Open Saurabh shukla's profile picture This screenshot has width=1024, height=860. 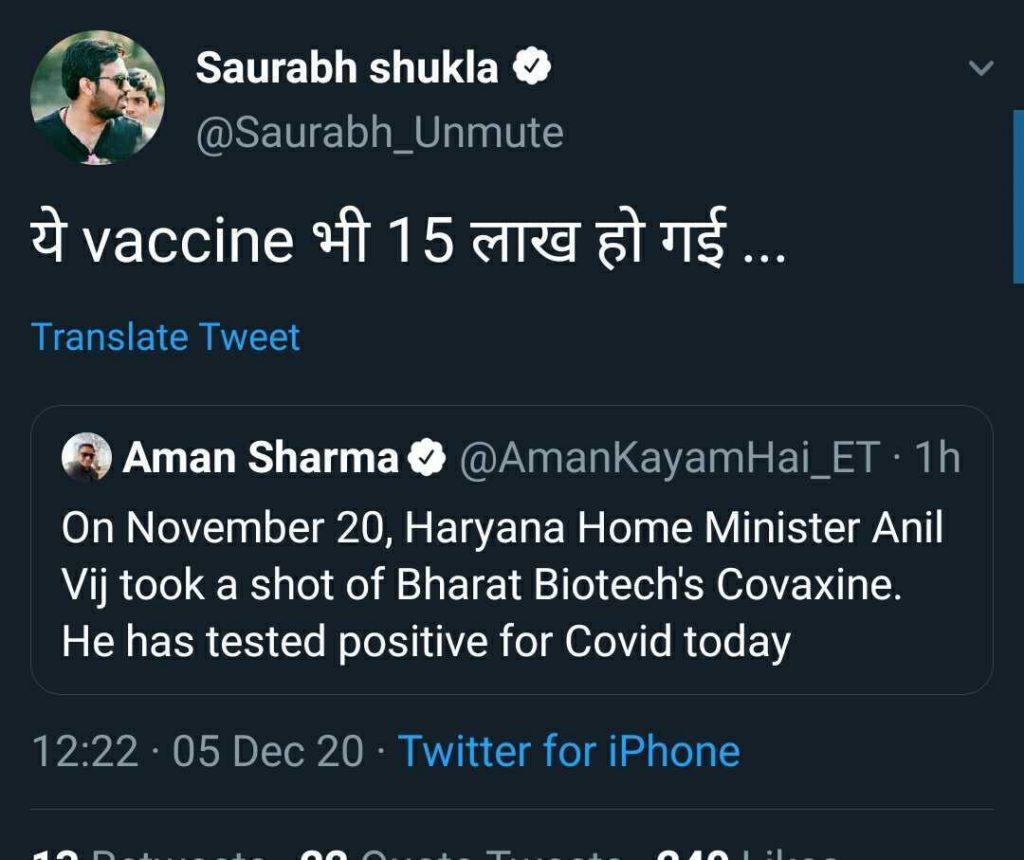[x=97, y=97]
